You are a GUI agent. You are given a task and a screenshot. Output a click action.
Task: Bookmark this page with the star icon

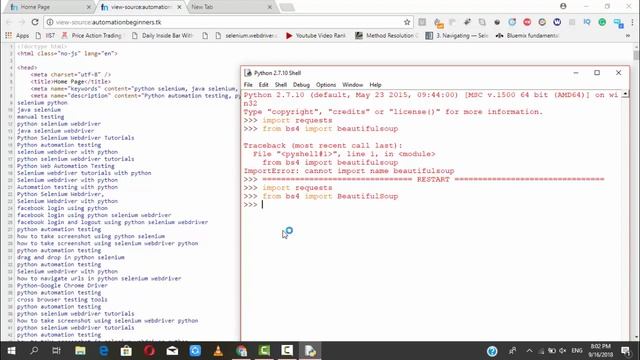pyautogui.click(x=407, y=22)
